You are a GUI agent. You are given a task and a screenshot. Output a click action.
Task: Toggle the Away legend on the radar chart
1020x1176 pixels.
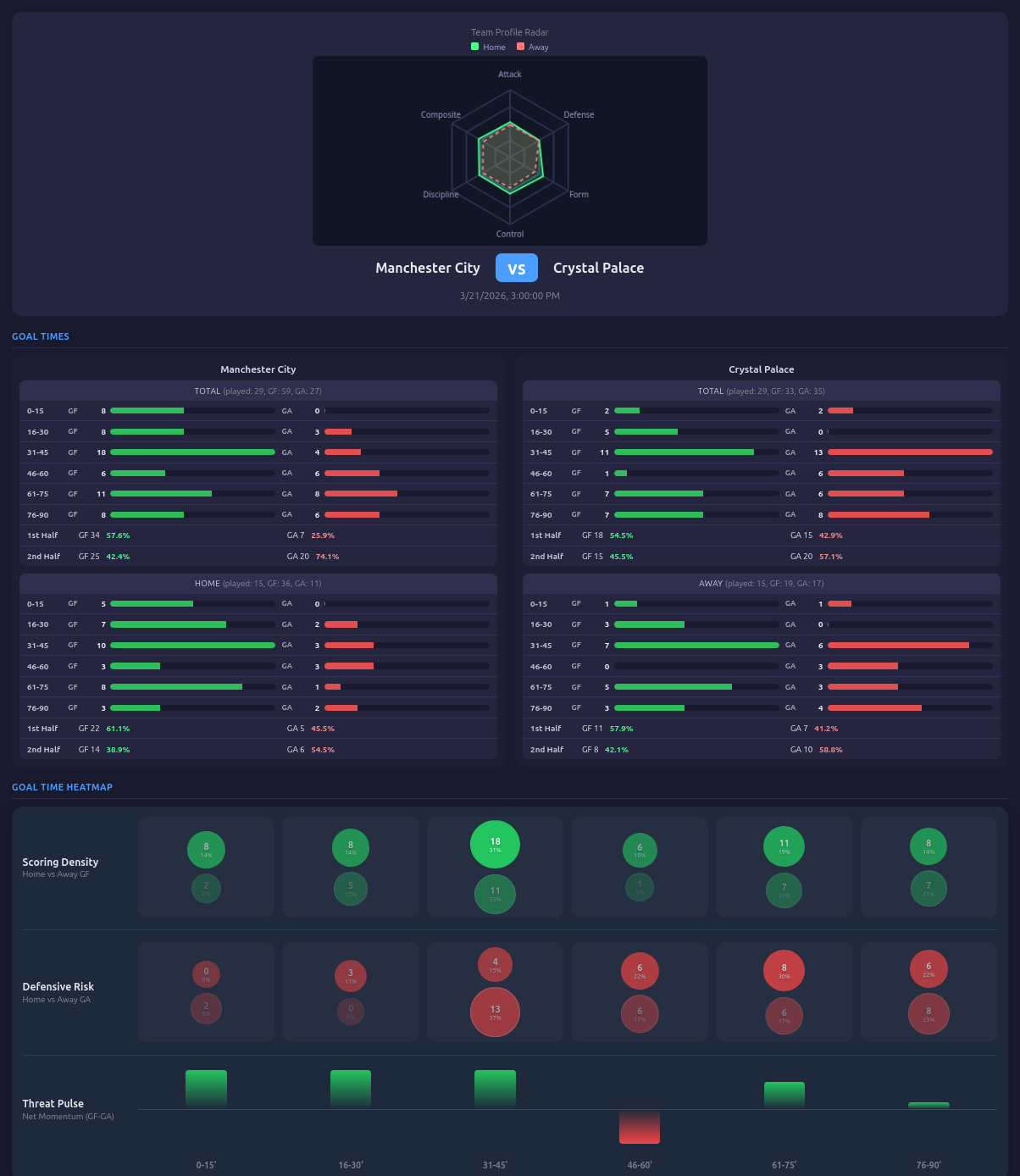click(x=532, y=47)
